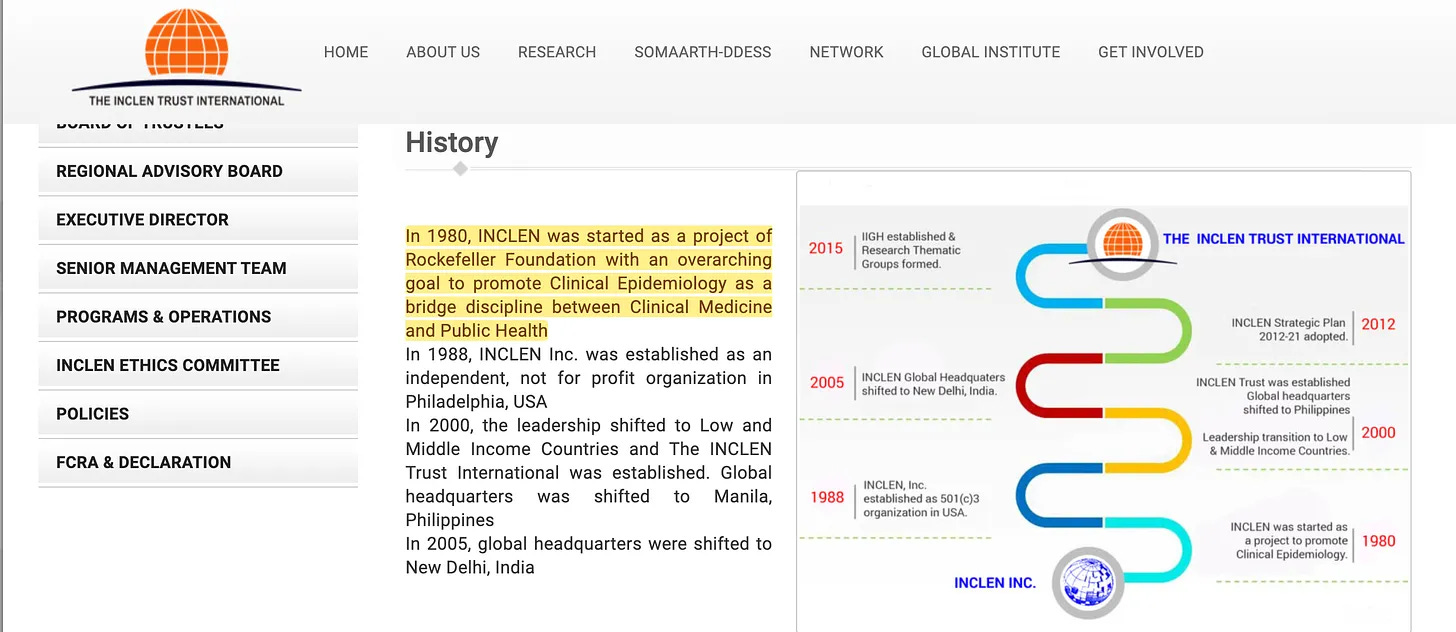Click the history timeline infographic image
Image resolution: width=1456 pixels, height=632 pixels.
tap(1104, 402)
